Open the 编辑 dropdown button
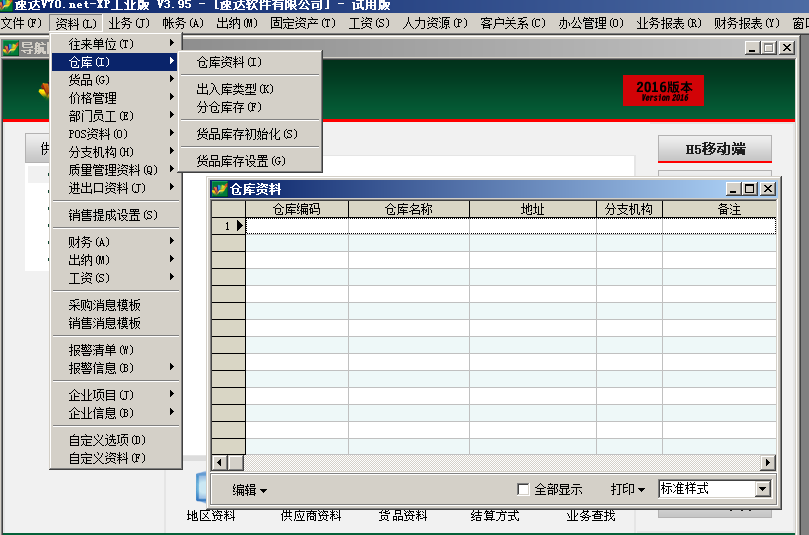Viewport: 809px width, 535px height. click(x=249, y=490)
